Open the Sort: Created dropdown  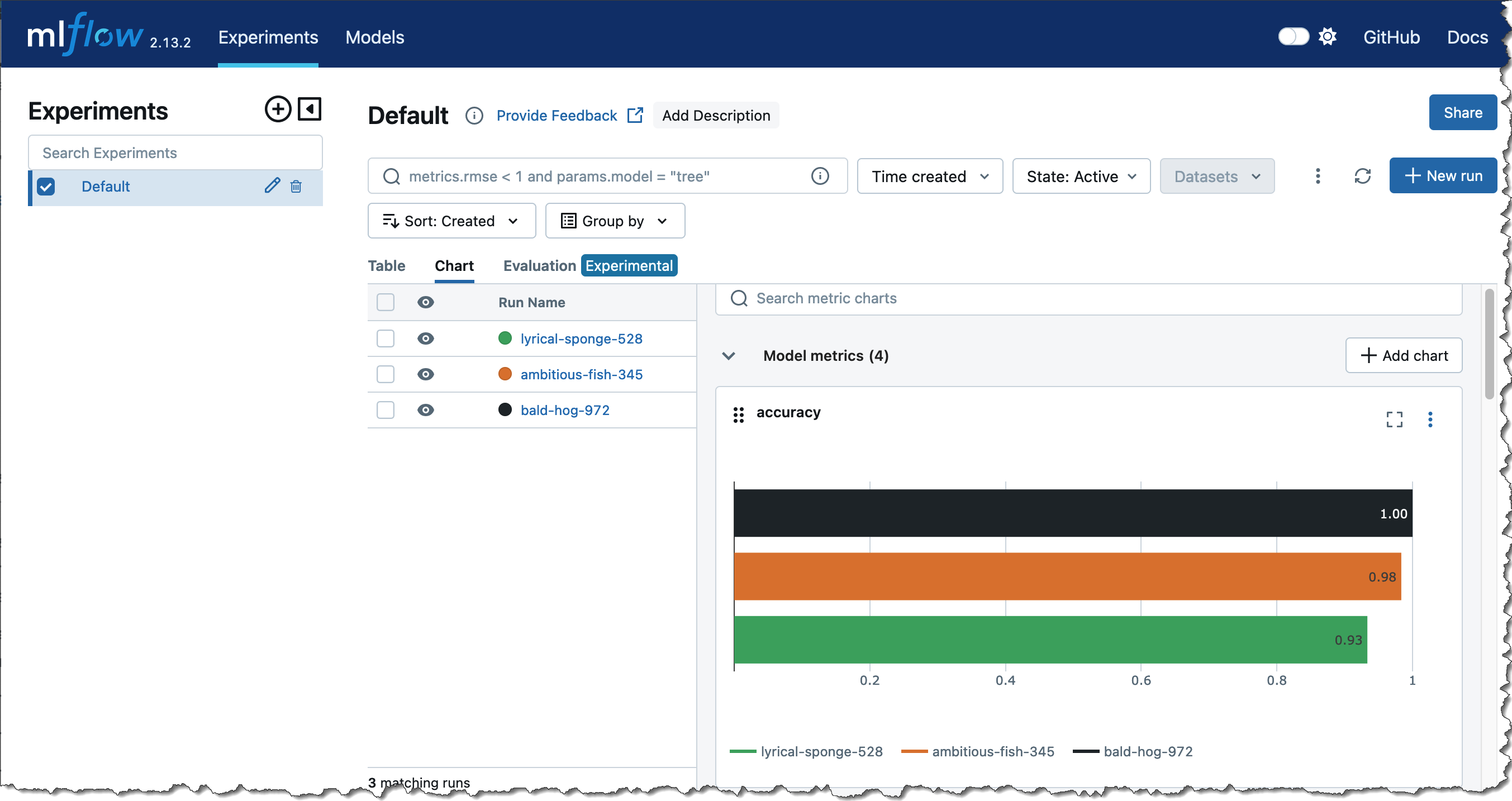tap(451, 221)
